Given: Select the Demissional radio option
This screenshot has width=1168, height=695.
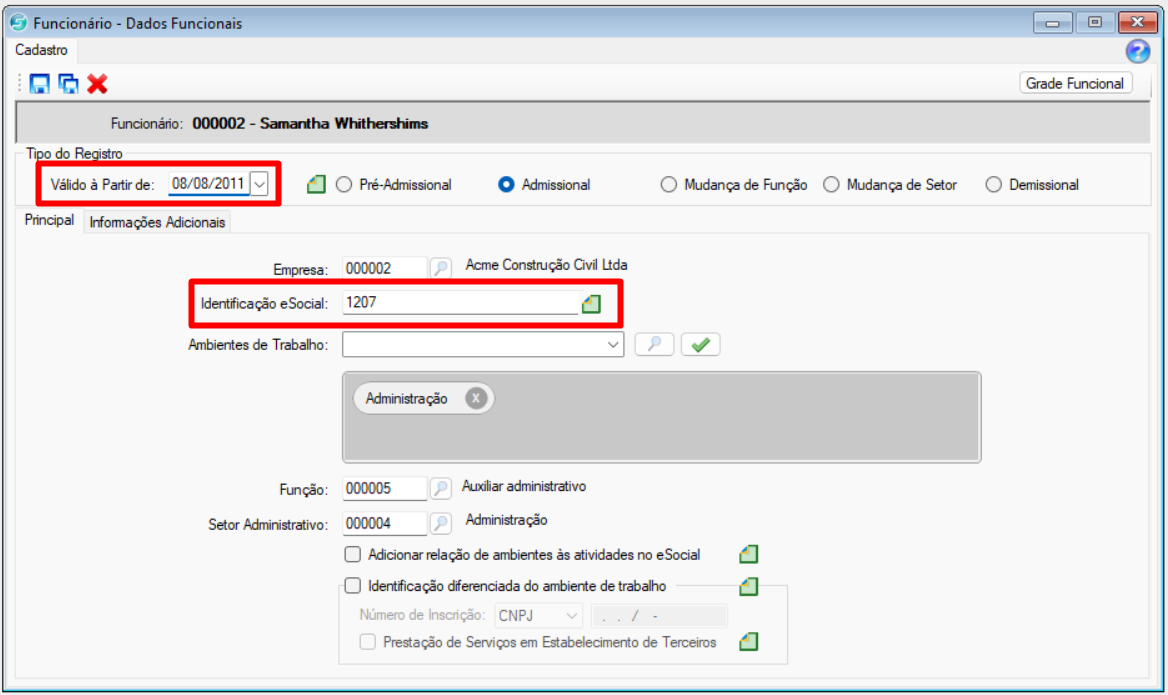Looking at the screenshot, I should 993,184.
